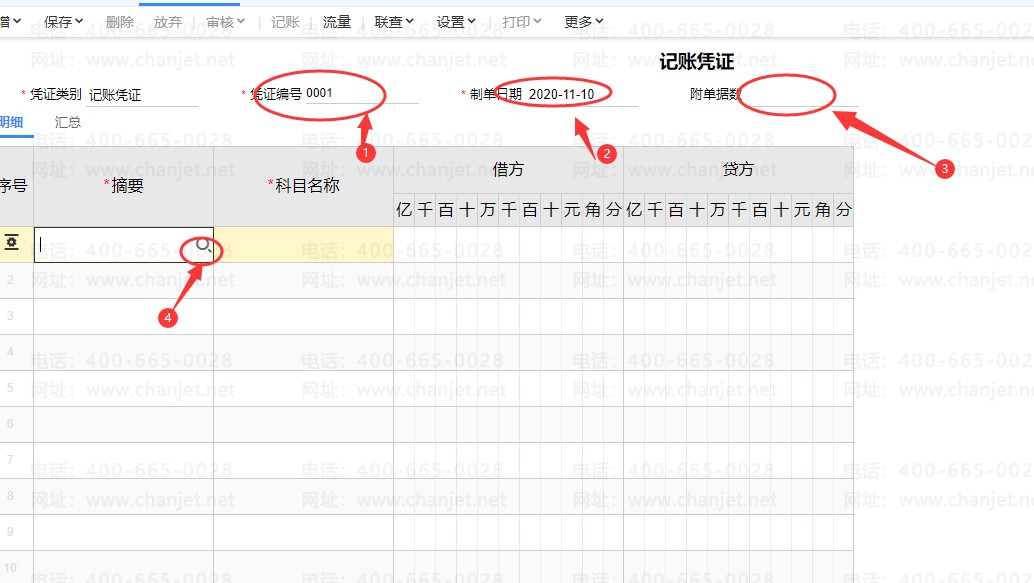The width and height of the screenshot is (1034, 583).
Task: Select the 明细 tab
Action: coord(11,122)
